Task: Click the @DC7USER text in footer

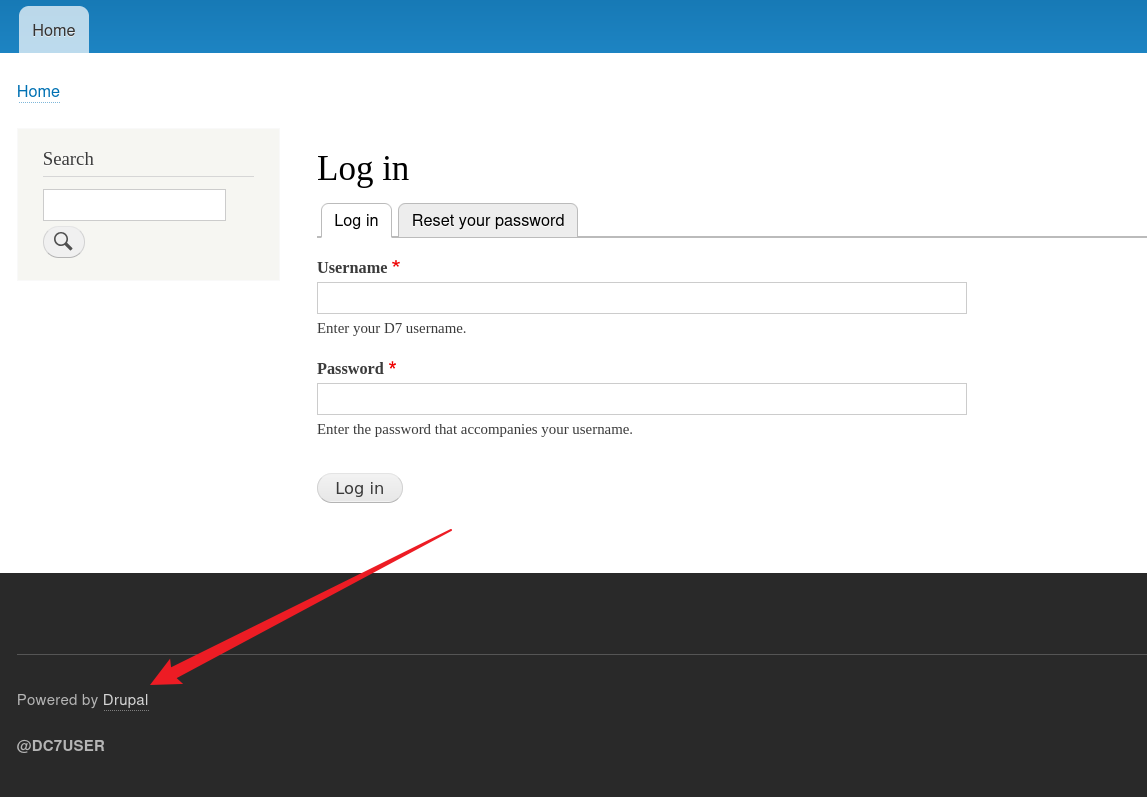Action: [61, 746]
